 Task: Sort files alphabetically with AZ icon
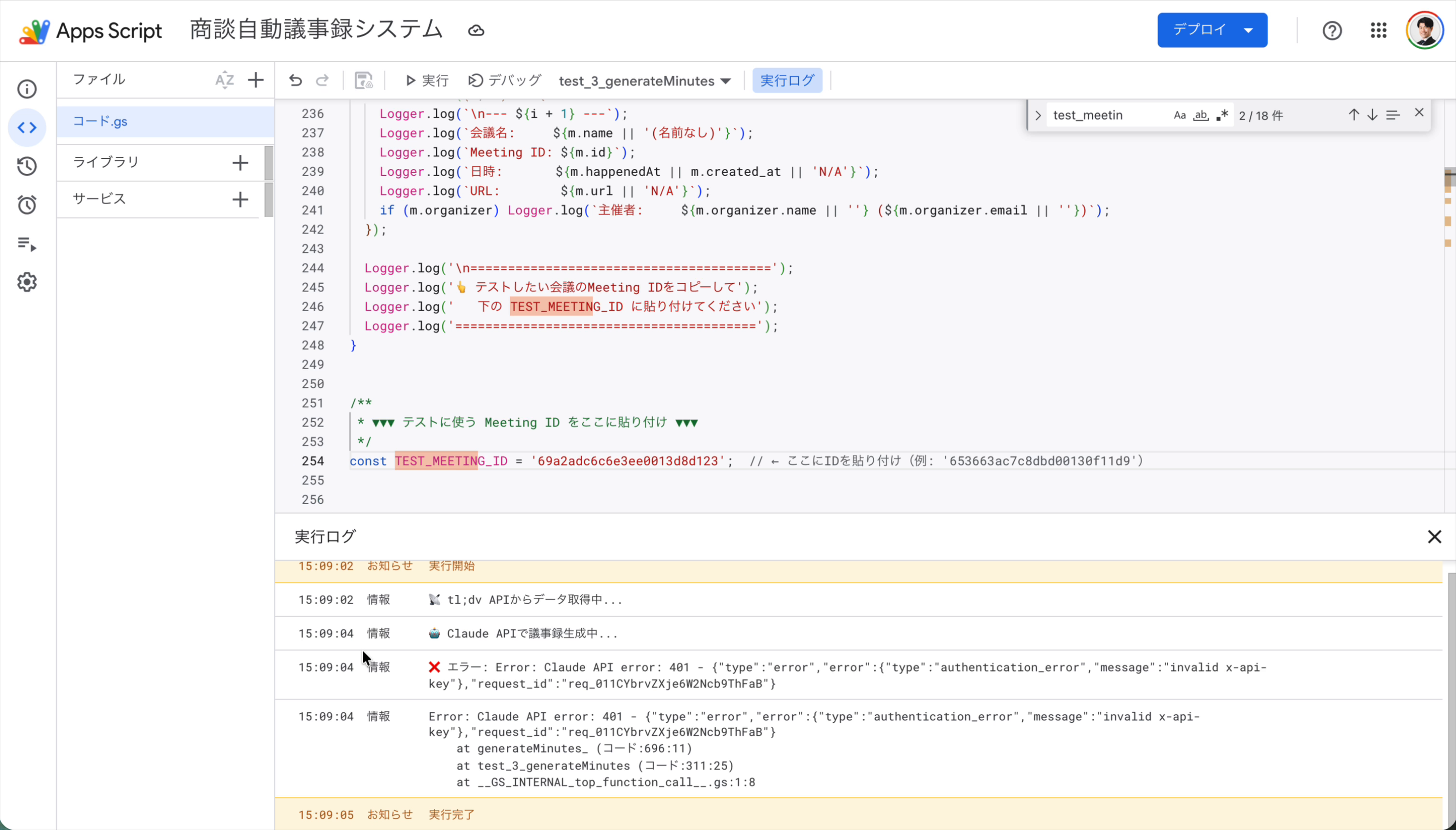224,80
